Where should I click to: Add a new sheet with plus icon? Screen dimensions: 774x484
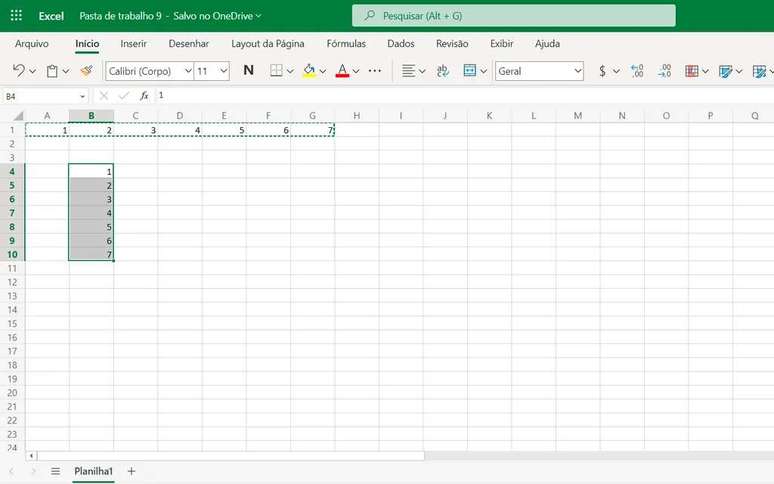click(131, 471)
